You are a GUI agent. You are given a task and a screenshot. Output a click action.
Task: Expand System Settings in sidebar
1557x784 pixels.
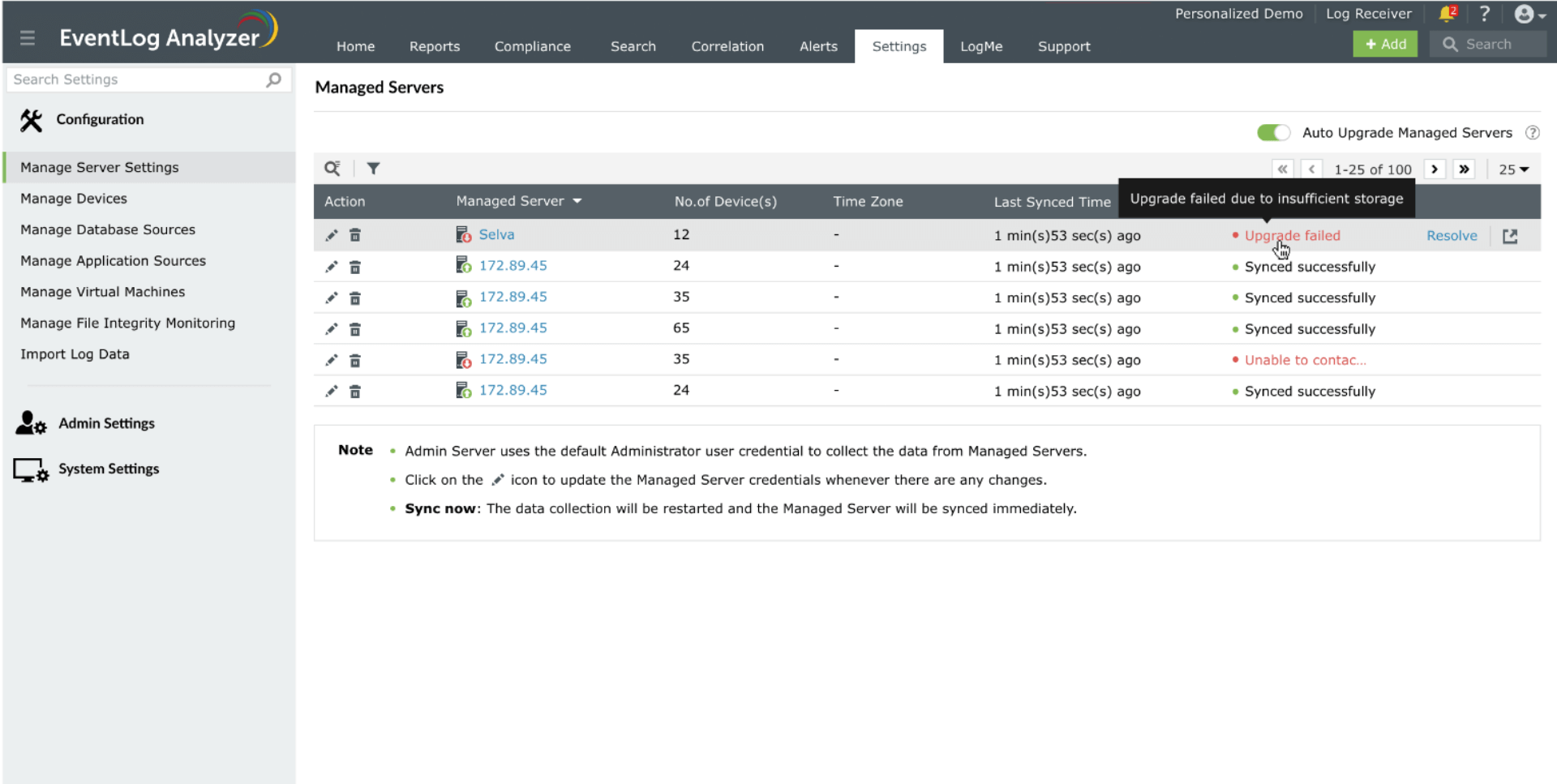point(87,469)
